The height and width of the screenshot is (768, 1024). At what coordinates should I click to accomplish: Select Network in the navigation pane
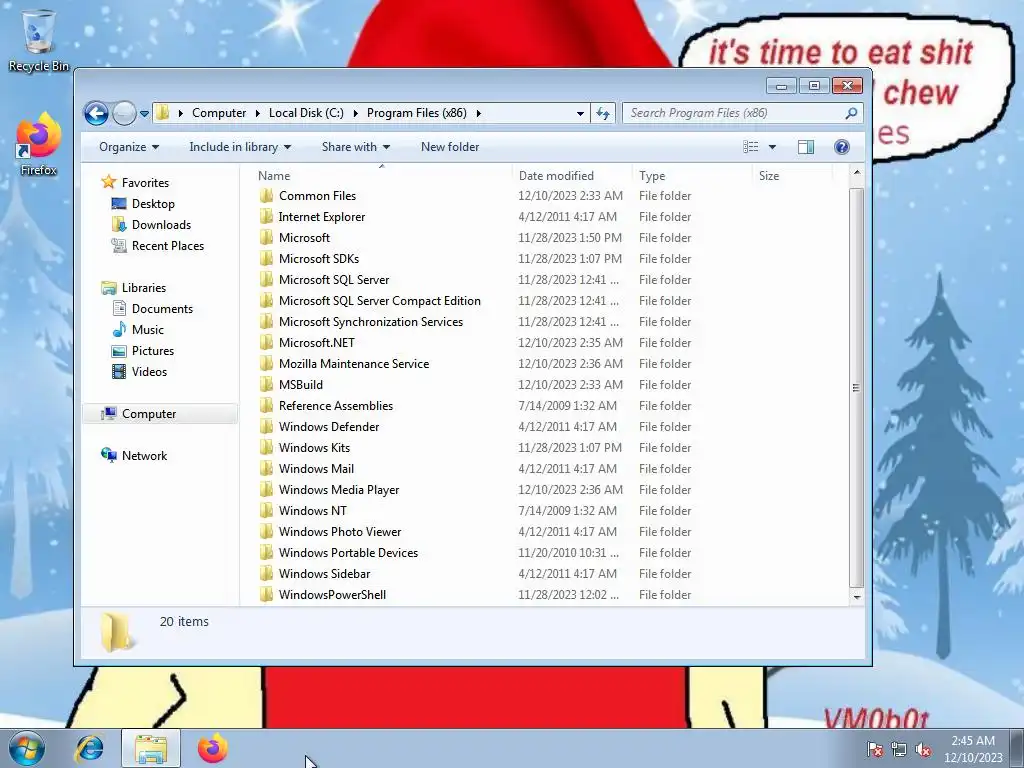(144, 456)
